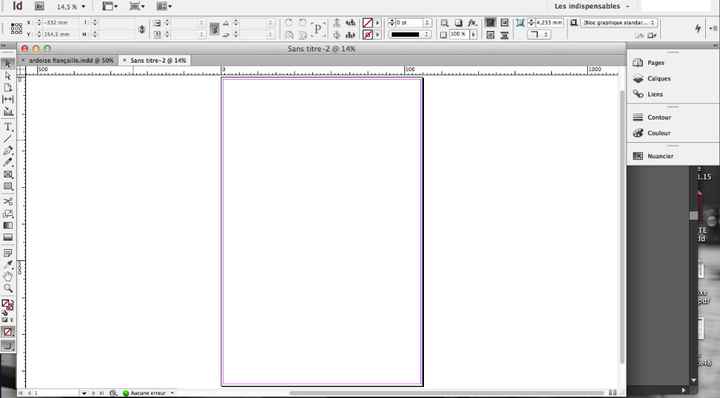The width and height of the screenshot is (720, 398).
Task: Select the Pencil tool
Action: click(8, 162)
